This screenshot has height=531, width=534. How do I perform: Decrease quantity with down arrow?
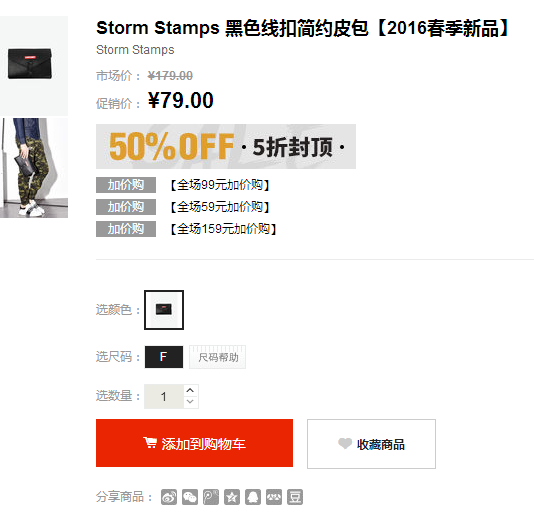(x=190, y=402)
